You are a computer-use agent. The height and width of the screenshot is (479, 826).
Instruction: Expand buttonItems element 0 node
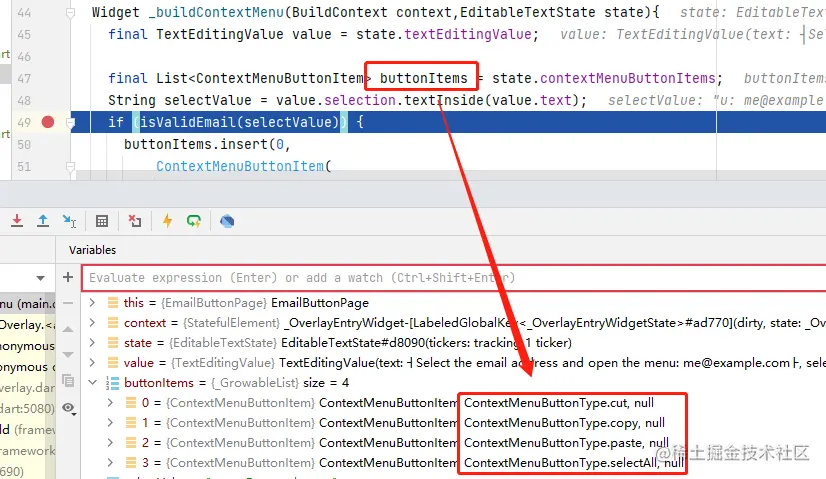110,403
